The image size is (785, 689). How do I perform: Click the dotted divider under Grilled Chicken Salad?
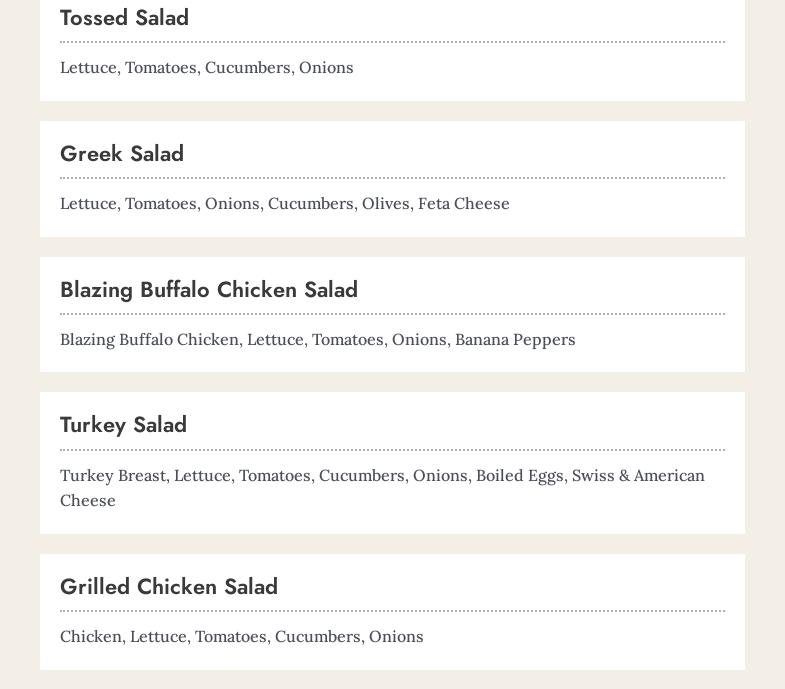pos(392,611)
